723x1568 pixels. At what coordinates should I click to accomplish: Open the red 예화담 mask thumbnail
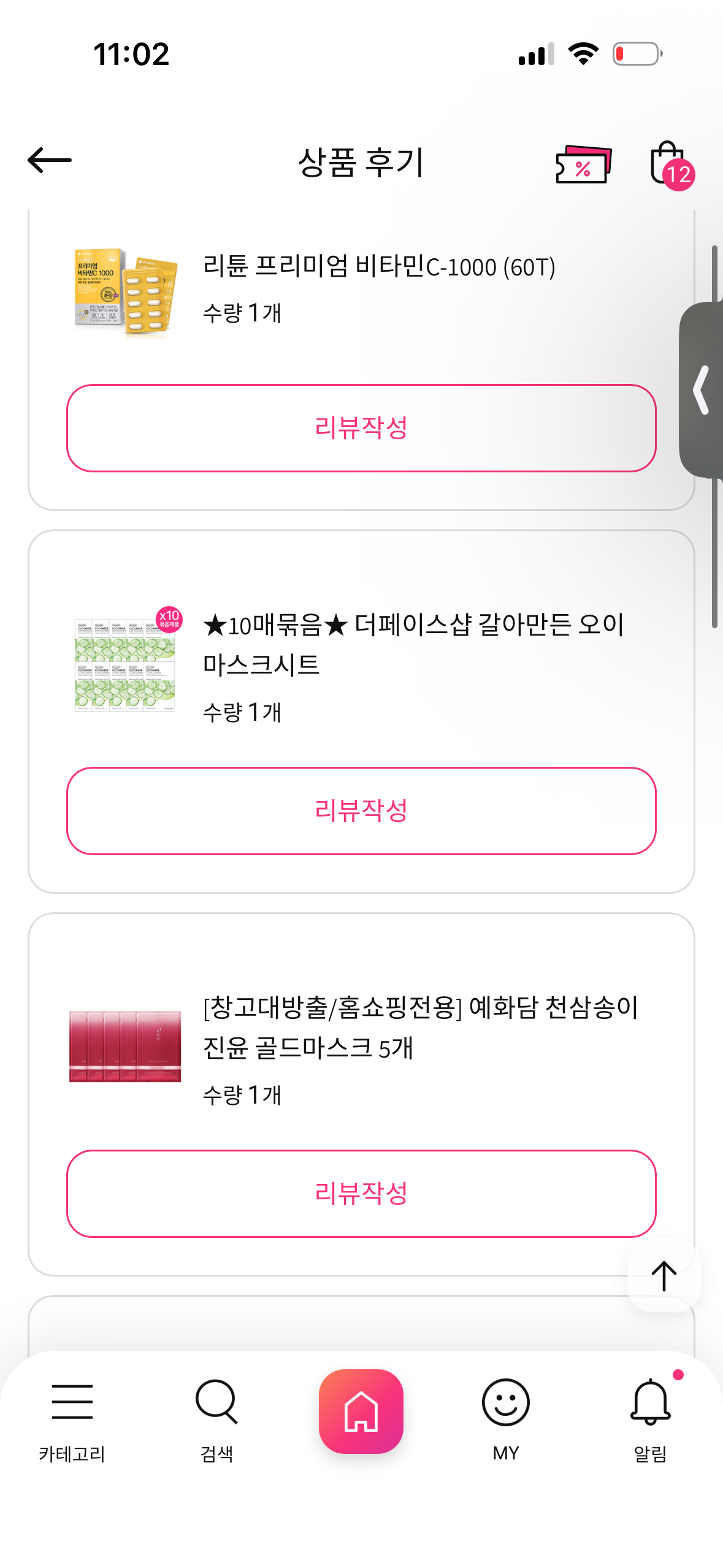click(x=125, y=1047)
